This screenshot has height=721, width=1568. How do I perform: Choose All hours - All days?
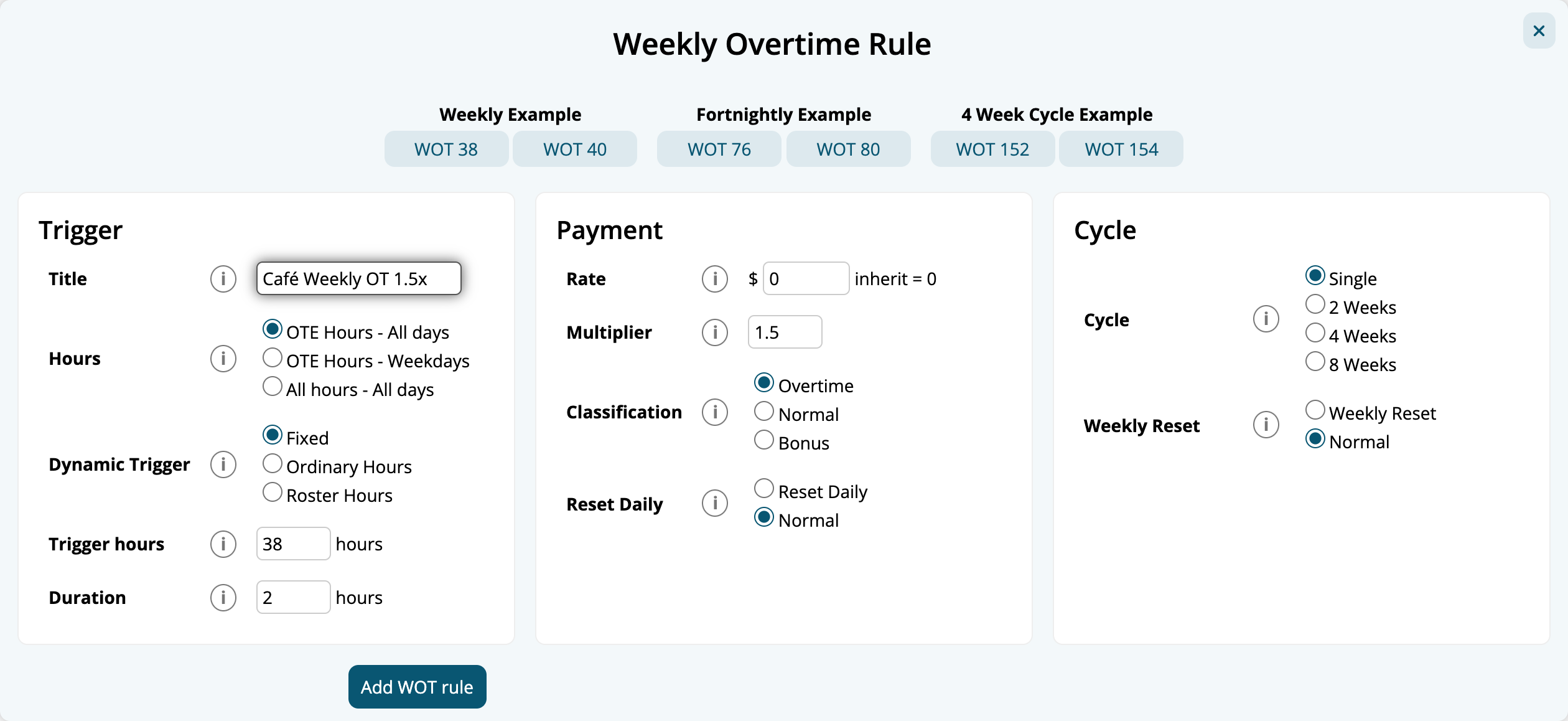click(x=272, y=387)
